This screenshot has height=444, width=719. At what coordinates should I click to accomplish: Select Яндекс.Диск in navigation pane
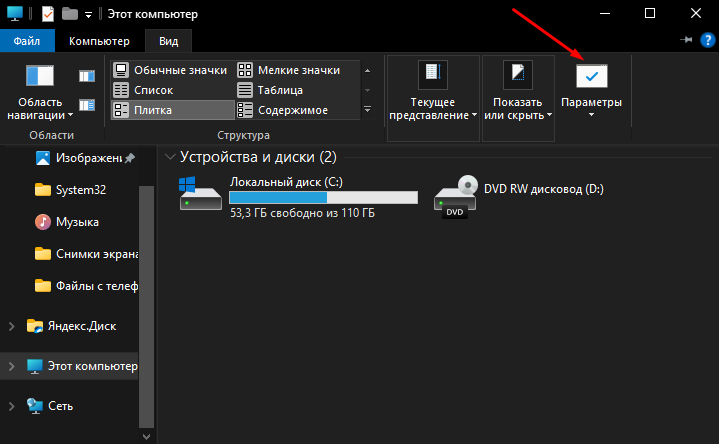(72, 326)
